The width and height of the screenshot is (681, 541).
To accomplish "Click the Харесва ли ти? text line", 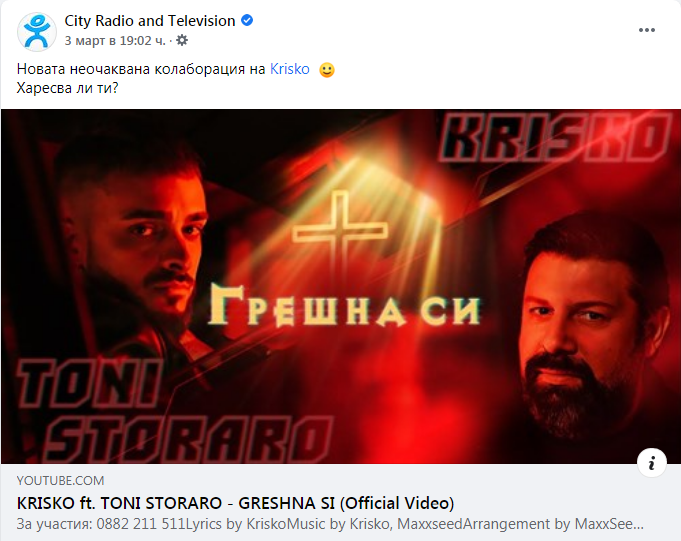I will 67,88.
